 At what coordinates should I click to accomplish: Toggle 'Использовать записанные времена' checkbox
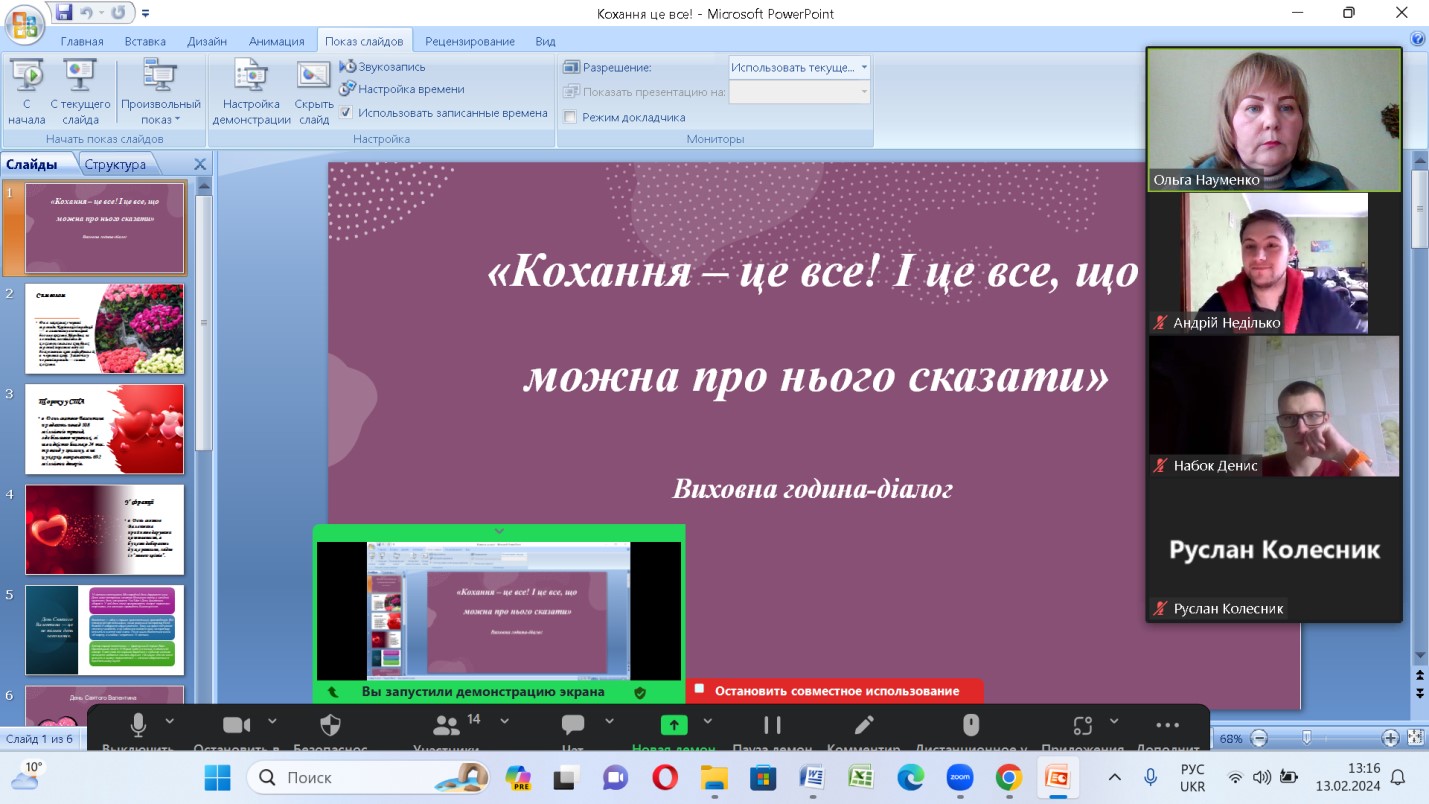tap(346, 113)
